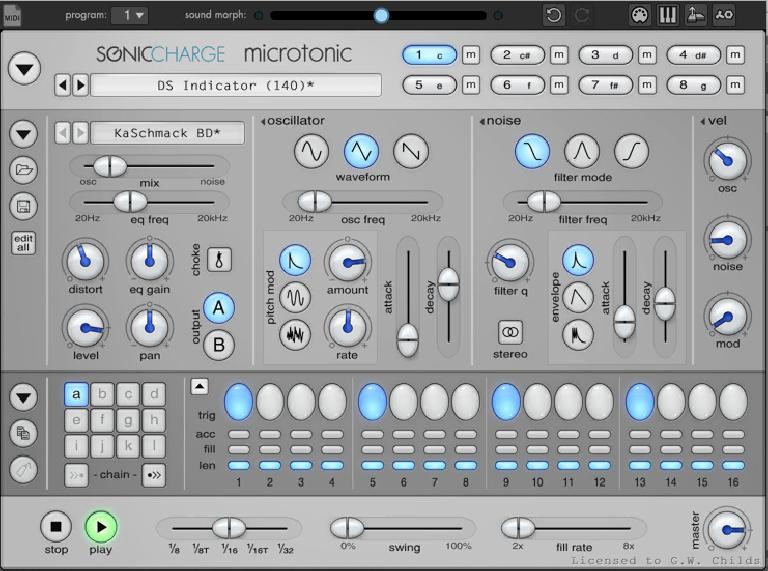Click the redo icon in top bar
768x571 pixels.
click(581, 15)
